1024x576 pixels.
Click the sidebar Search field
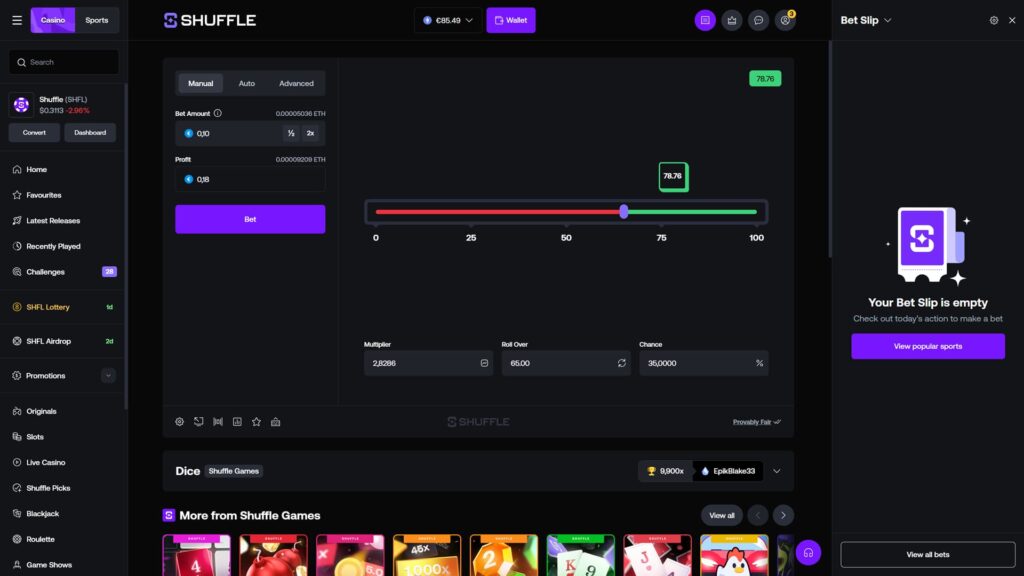(x=64, y=62)
